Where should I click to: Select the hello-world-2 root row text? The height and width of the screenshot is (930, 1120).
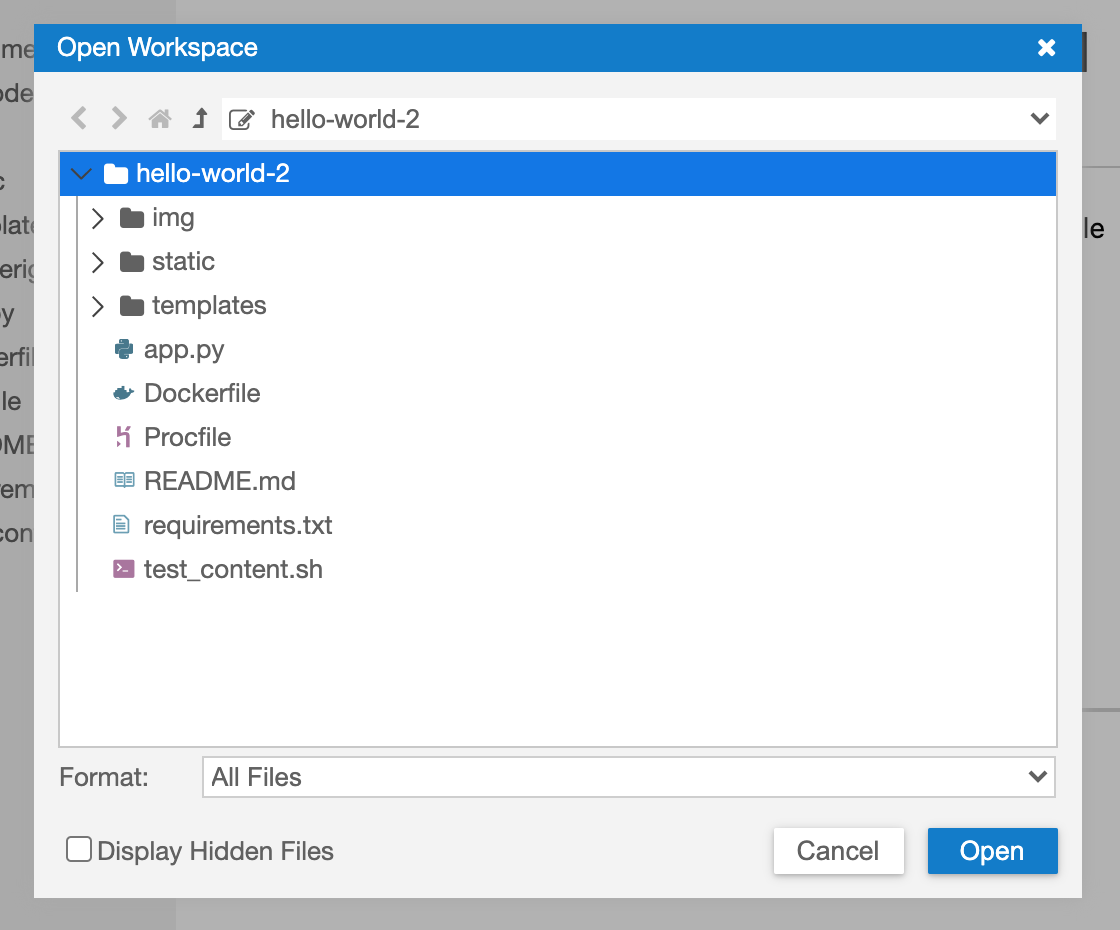213,174
